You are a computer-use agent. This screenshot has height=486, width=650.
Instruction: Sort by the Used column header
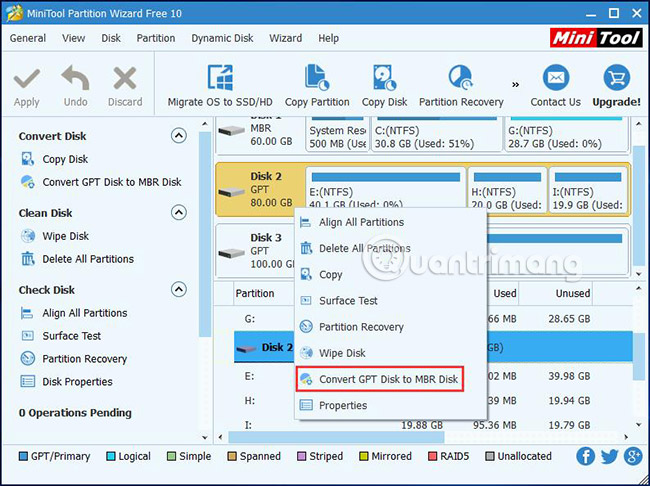pyautogui.click(x=504, y=294)
